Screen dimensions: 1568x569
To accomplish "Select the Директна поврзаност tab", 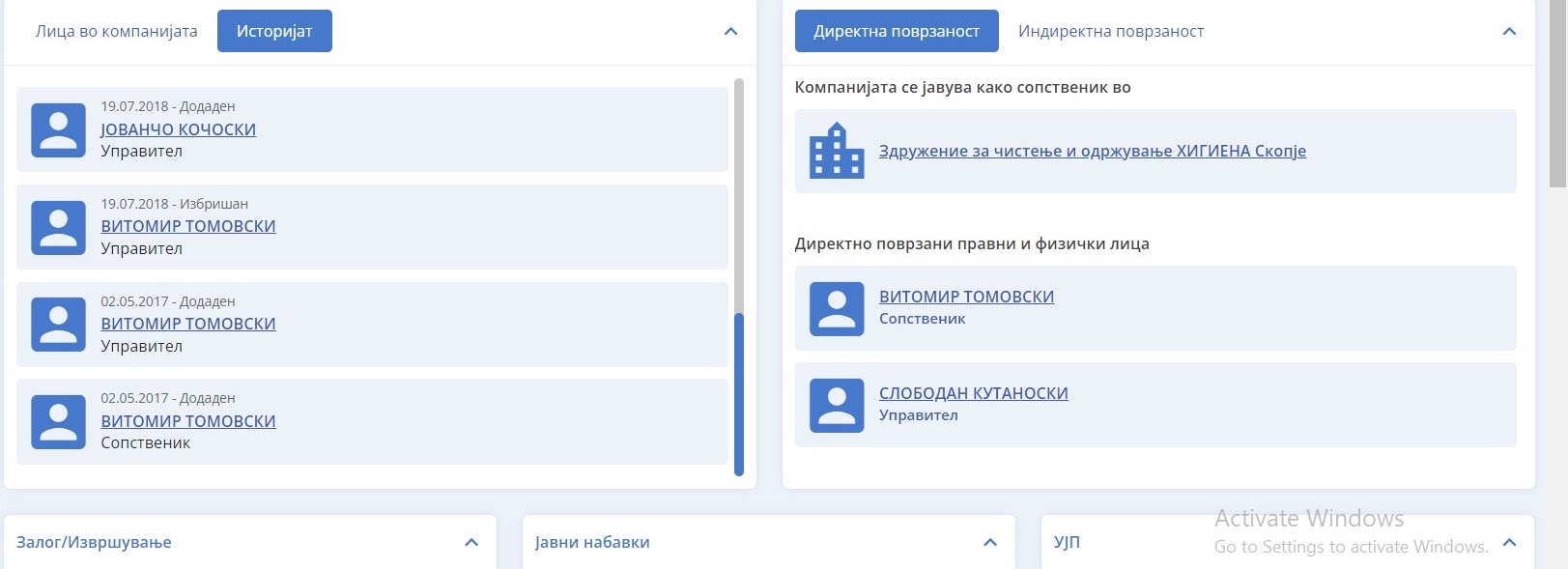I will [x=896, y=32].
